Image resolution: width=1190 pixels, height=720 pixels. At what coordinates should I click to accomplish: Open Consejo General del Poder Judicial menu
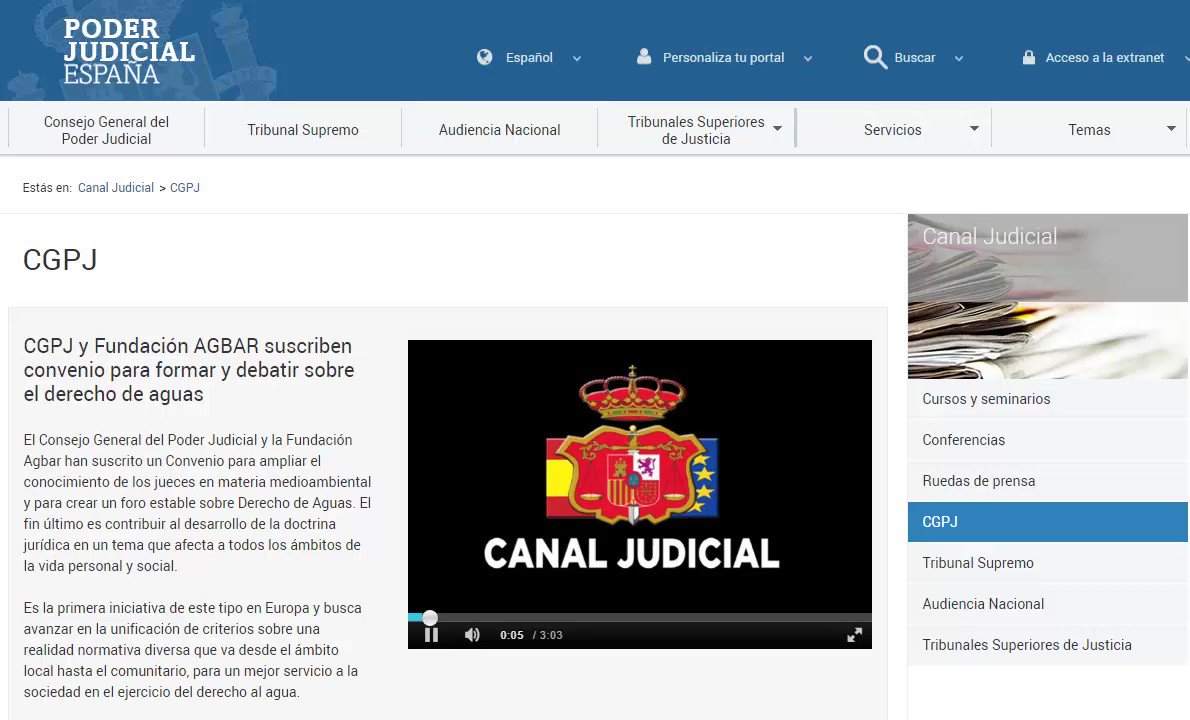pos(106,130)
